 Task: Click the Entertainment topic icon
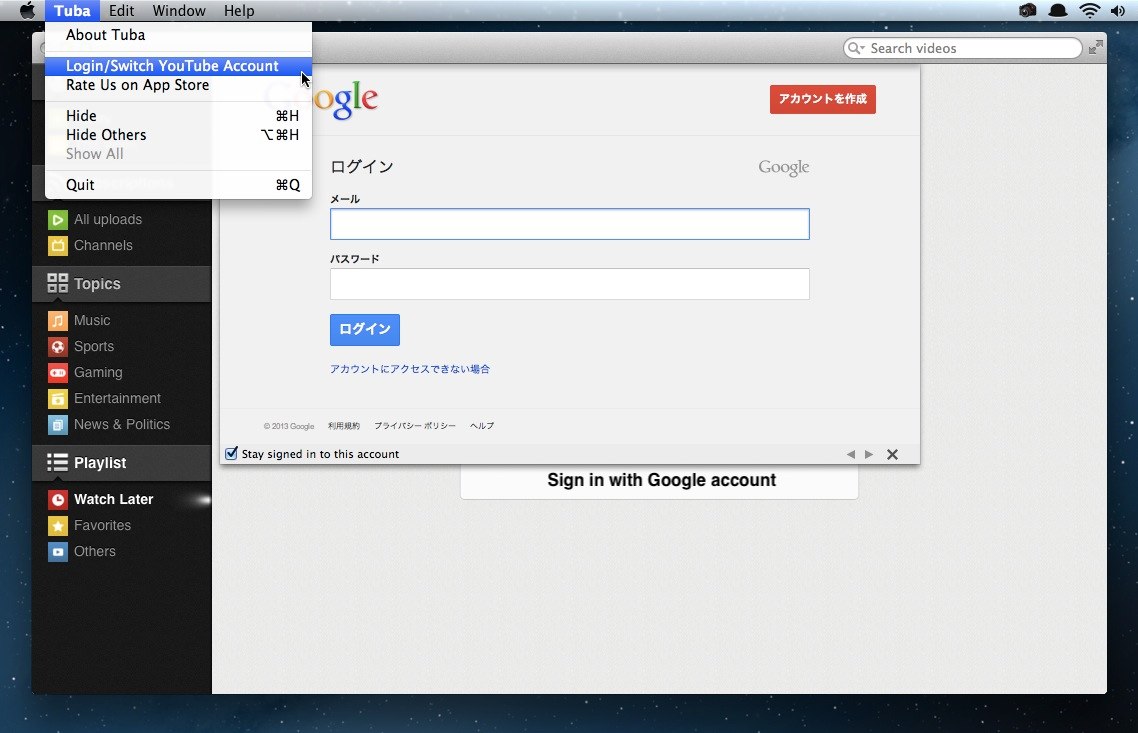pyautogui.click(x=57, y=398)
